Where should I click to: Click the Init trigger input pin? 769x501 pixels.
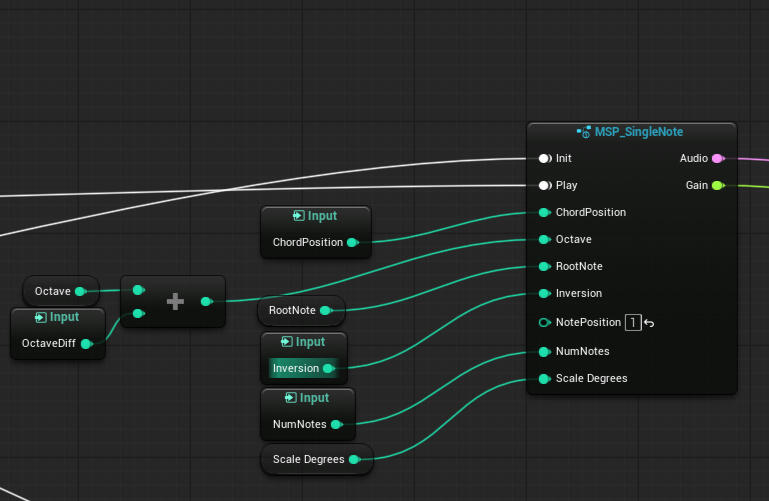pos(544,158)
